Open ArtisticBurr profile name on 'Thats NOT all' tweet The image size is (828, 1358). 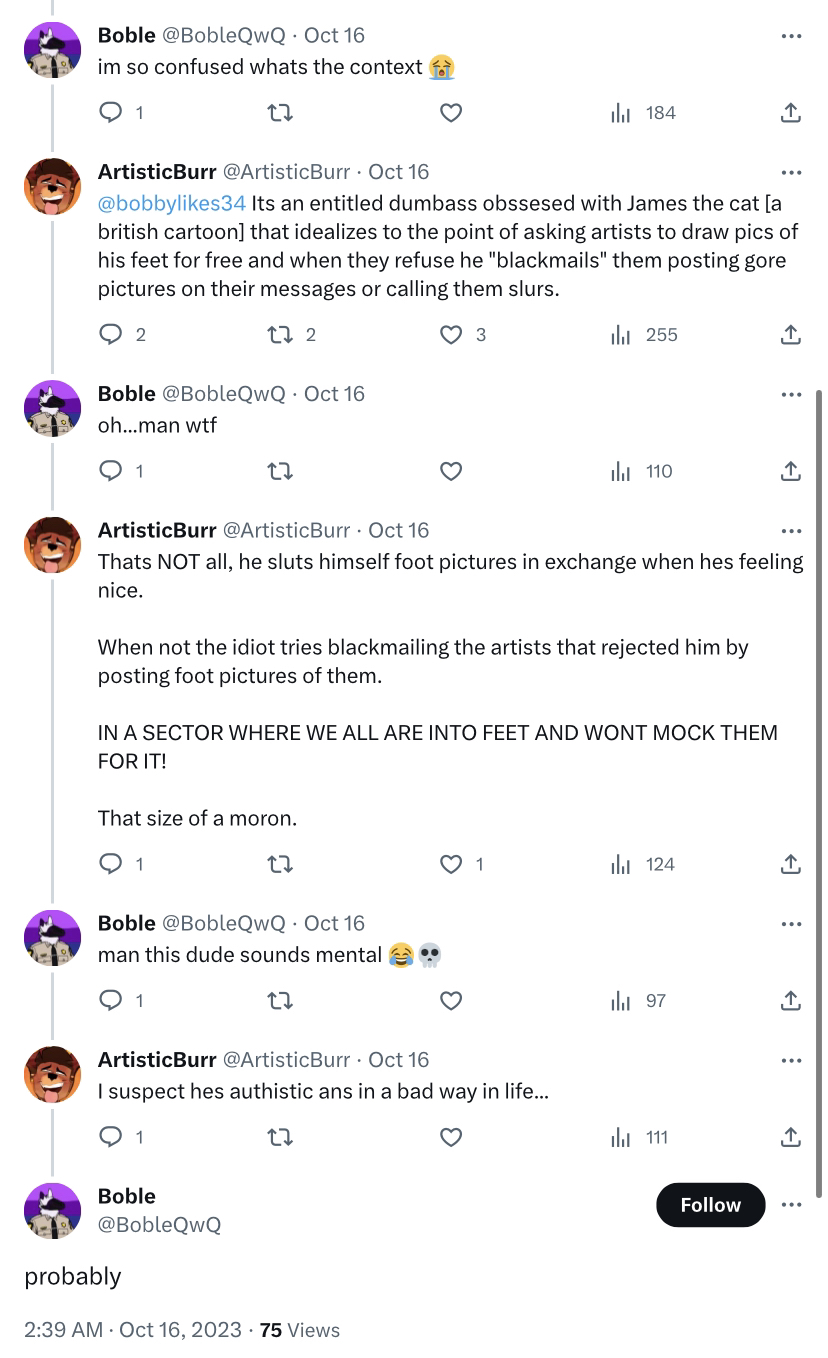157,530
